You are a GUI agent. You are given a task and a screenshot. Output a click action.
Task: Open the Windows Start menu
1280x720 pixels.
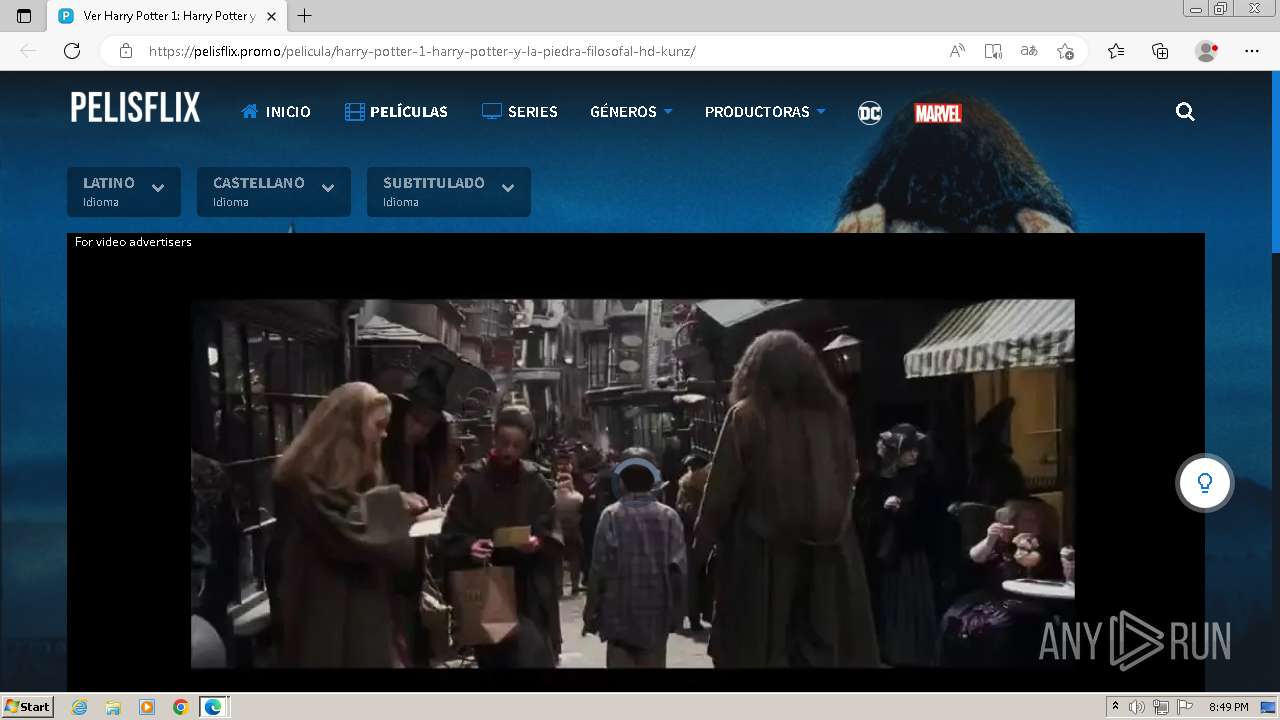click(27, 707)
